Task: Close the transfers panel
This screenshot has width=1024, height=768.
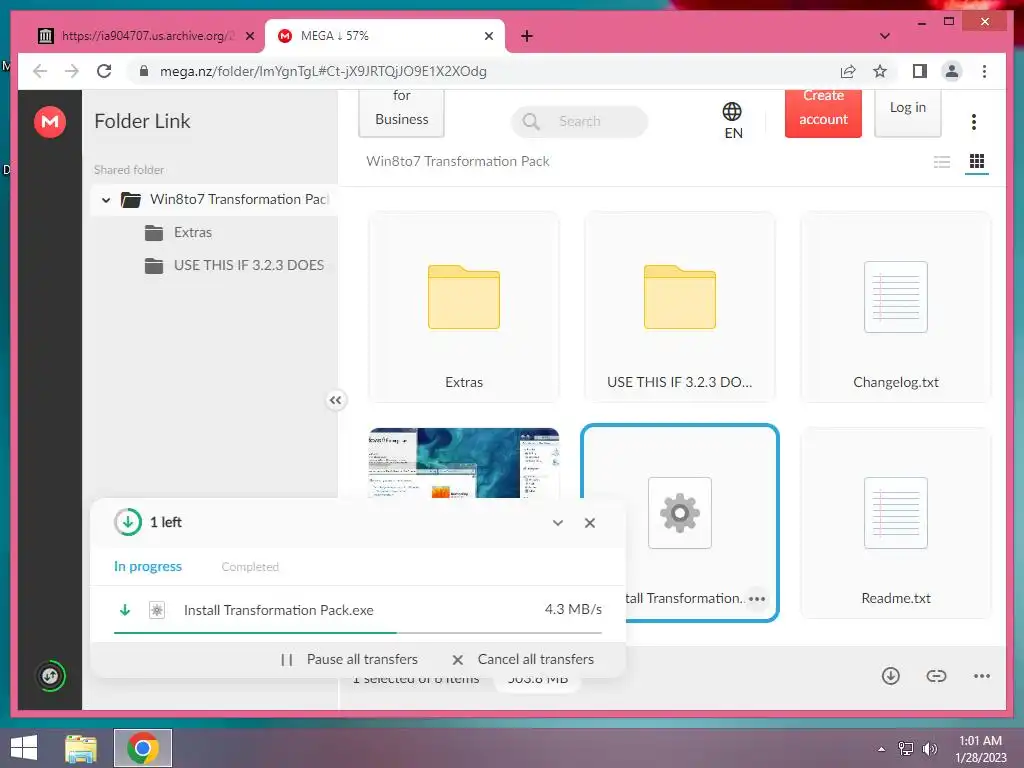Action: pyautogui.click(x=590, y=522)
